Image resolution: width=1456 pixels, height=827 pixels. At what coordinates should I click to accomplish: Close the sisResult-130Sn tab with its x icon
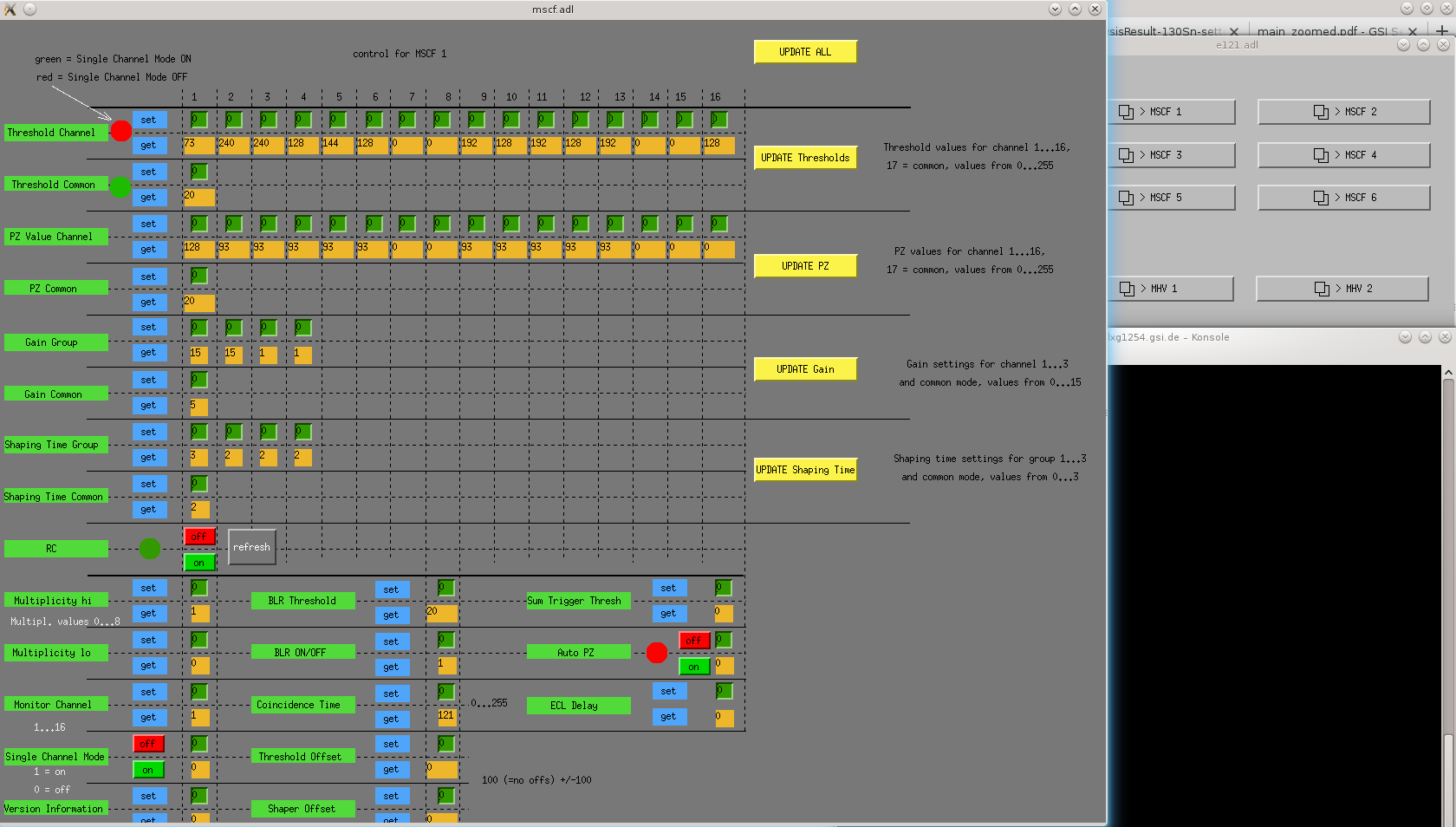[x=1234, y=31]
